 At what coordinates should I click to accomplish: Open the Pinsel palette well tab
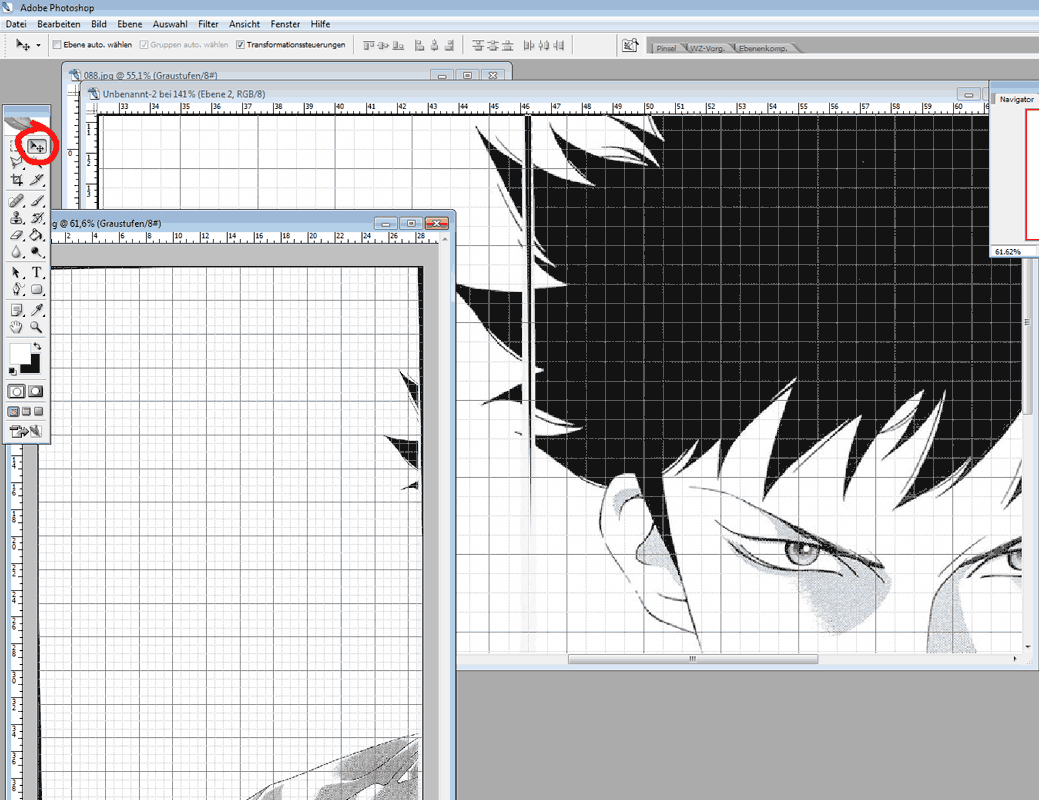[666, 48]
